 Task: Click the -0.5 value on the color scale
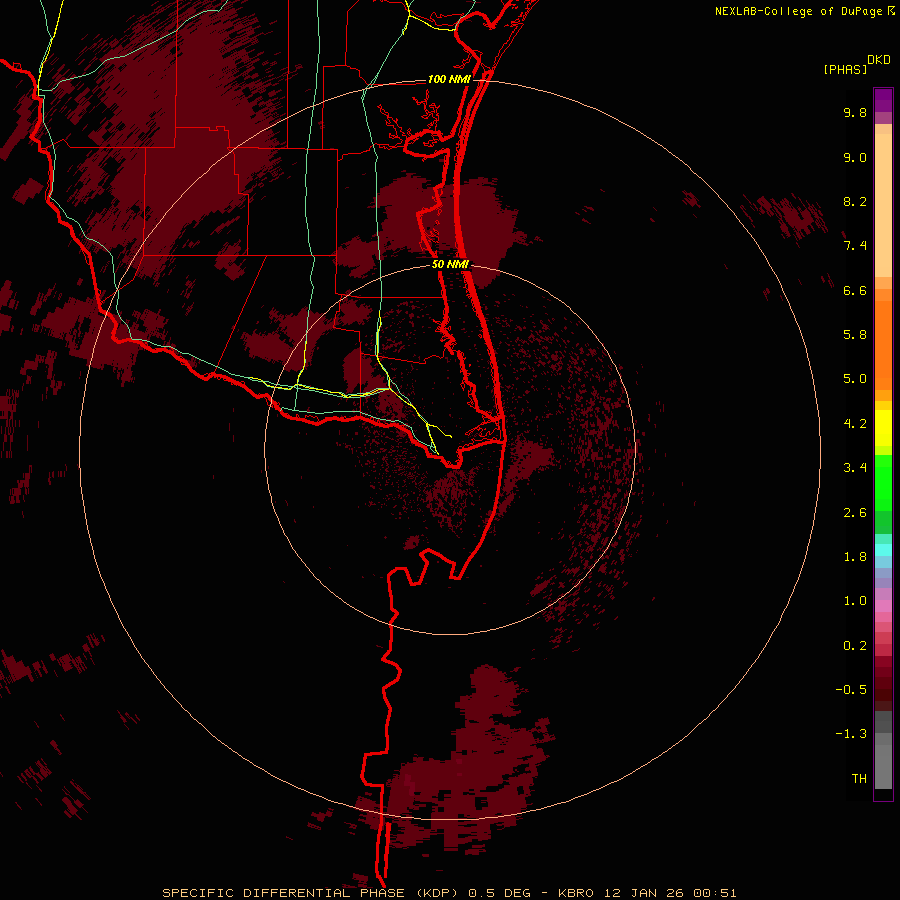[851, 690]
